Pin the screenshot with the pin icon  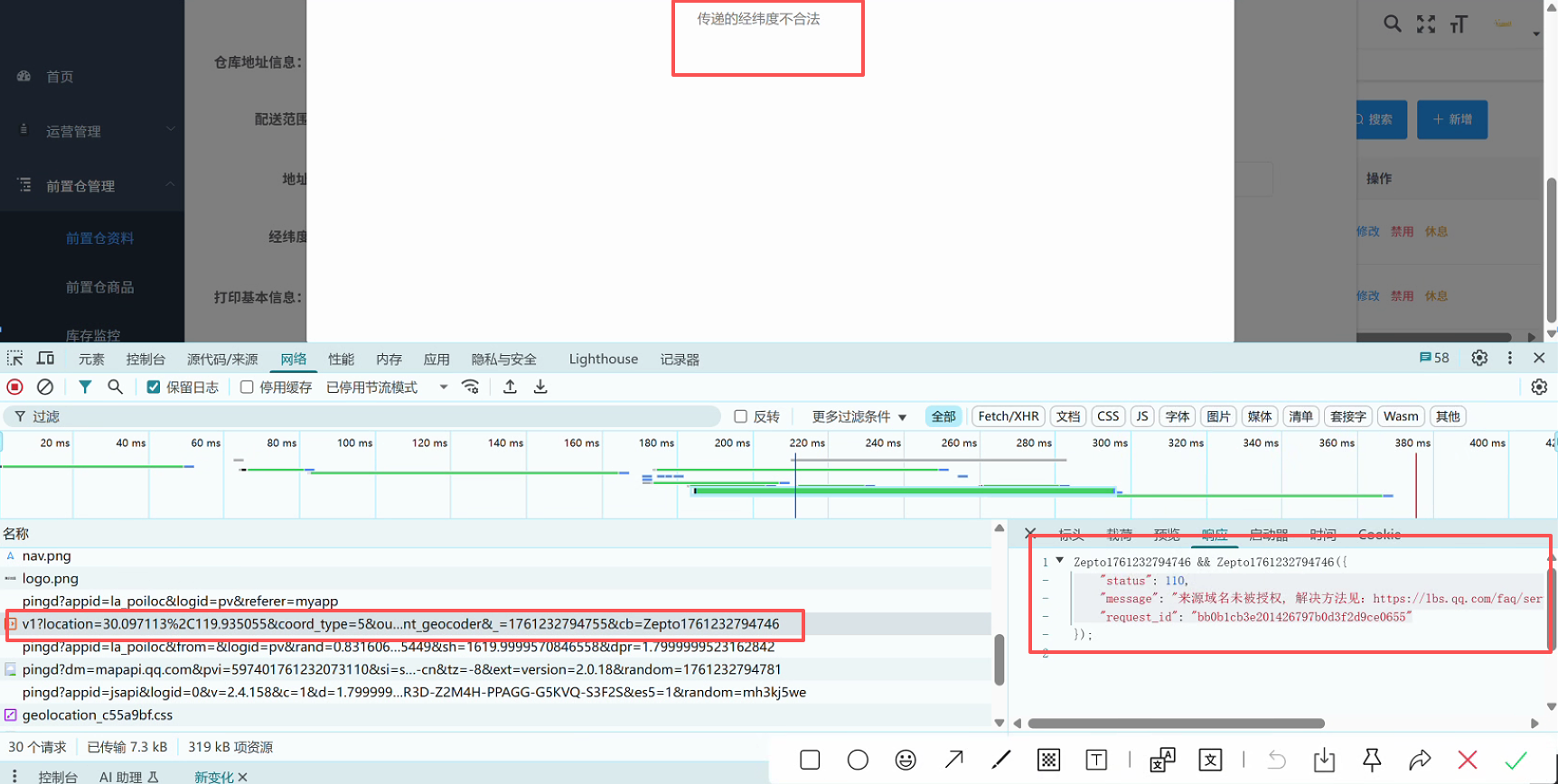click(x=1371, y=760)
